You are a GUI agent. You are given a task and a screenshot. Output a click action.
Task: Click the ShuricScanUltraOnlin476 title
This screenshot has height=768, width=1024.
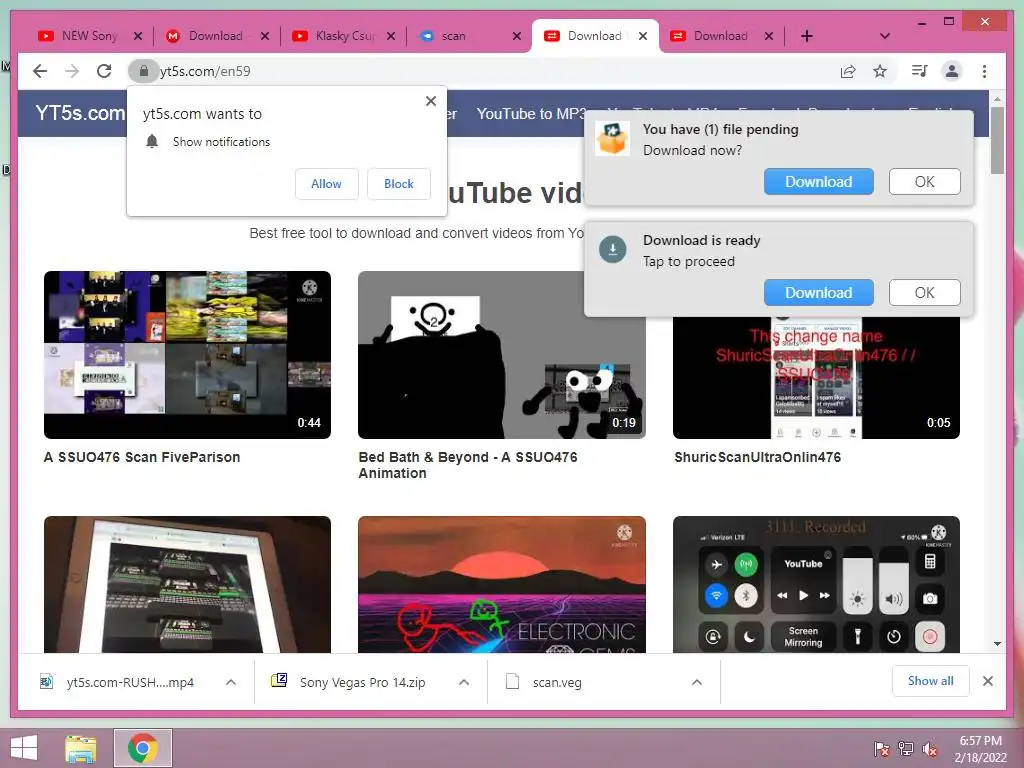pos(758,457)
